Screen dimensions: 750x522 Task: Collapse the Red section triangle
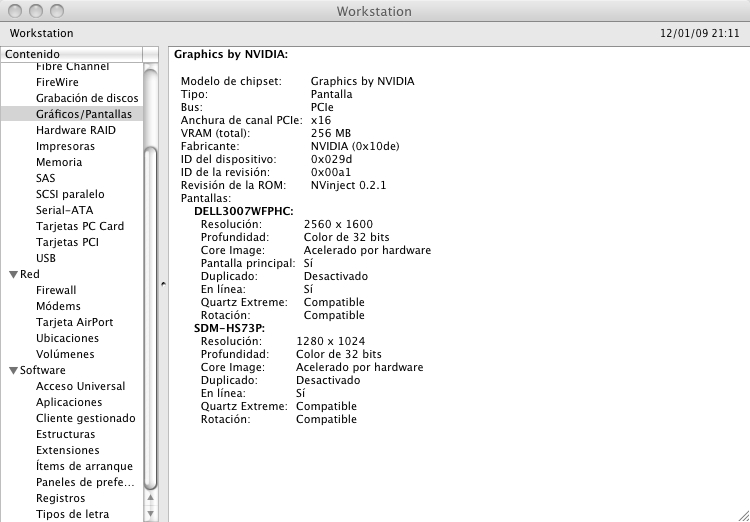tap(13, 275)
